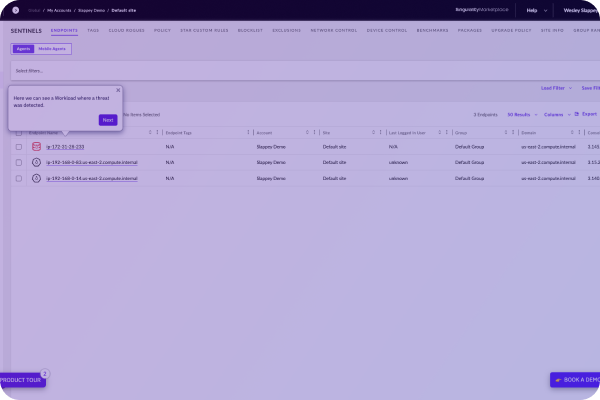Click the SentinelOne logo icon
The image size is (600, 400).
[x=15, y=10]
